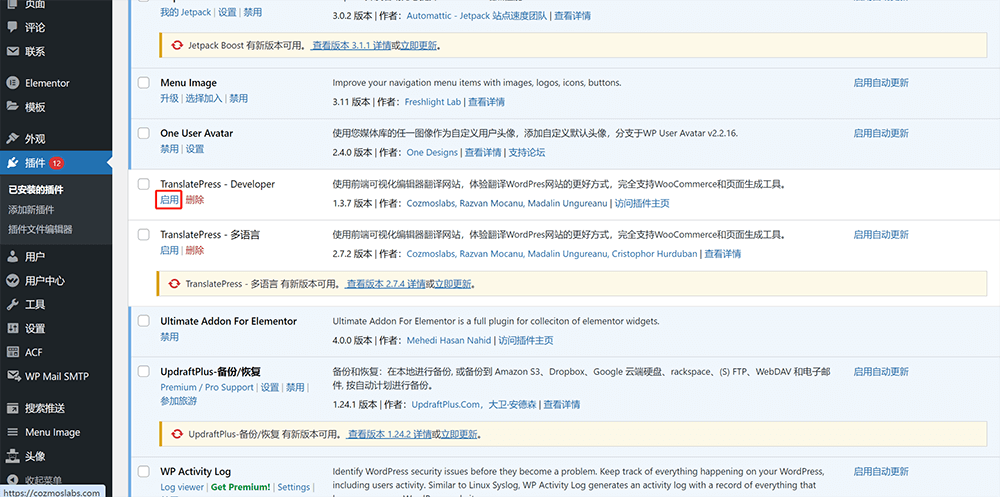Check the UpdraftPlus plugin checkbox
Viewport: 1000px width, 497px height.
144,371
